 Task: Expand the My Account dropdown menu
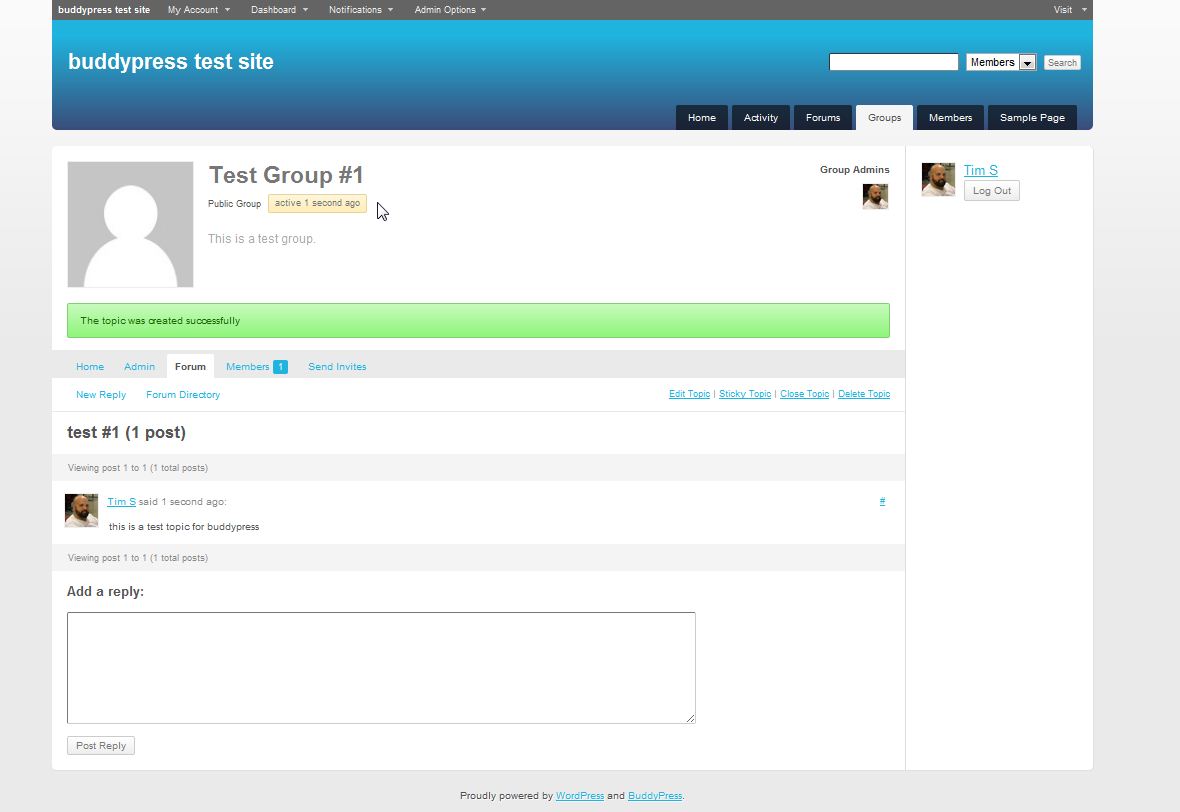pos(199,10)
